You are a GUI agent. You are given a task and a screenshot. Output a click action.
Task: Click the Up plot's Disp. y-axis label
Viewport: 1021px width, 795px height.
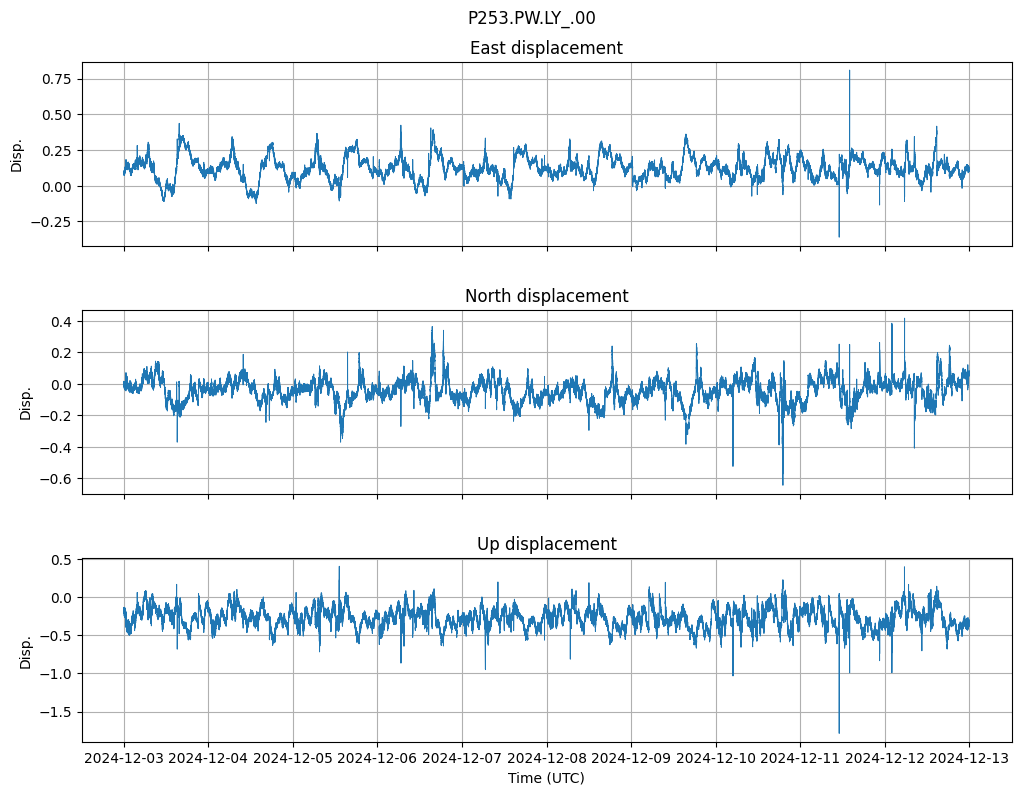25,650
